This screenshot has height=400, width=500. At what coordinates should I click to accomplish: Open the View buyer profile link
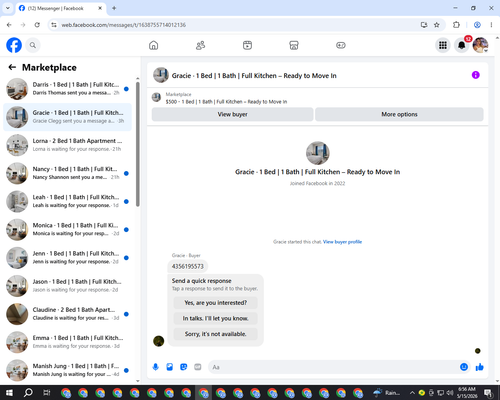[x=342, y=242]
